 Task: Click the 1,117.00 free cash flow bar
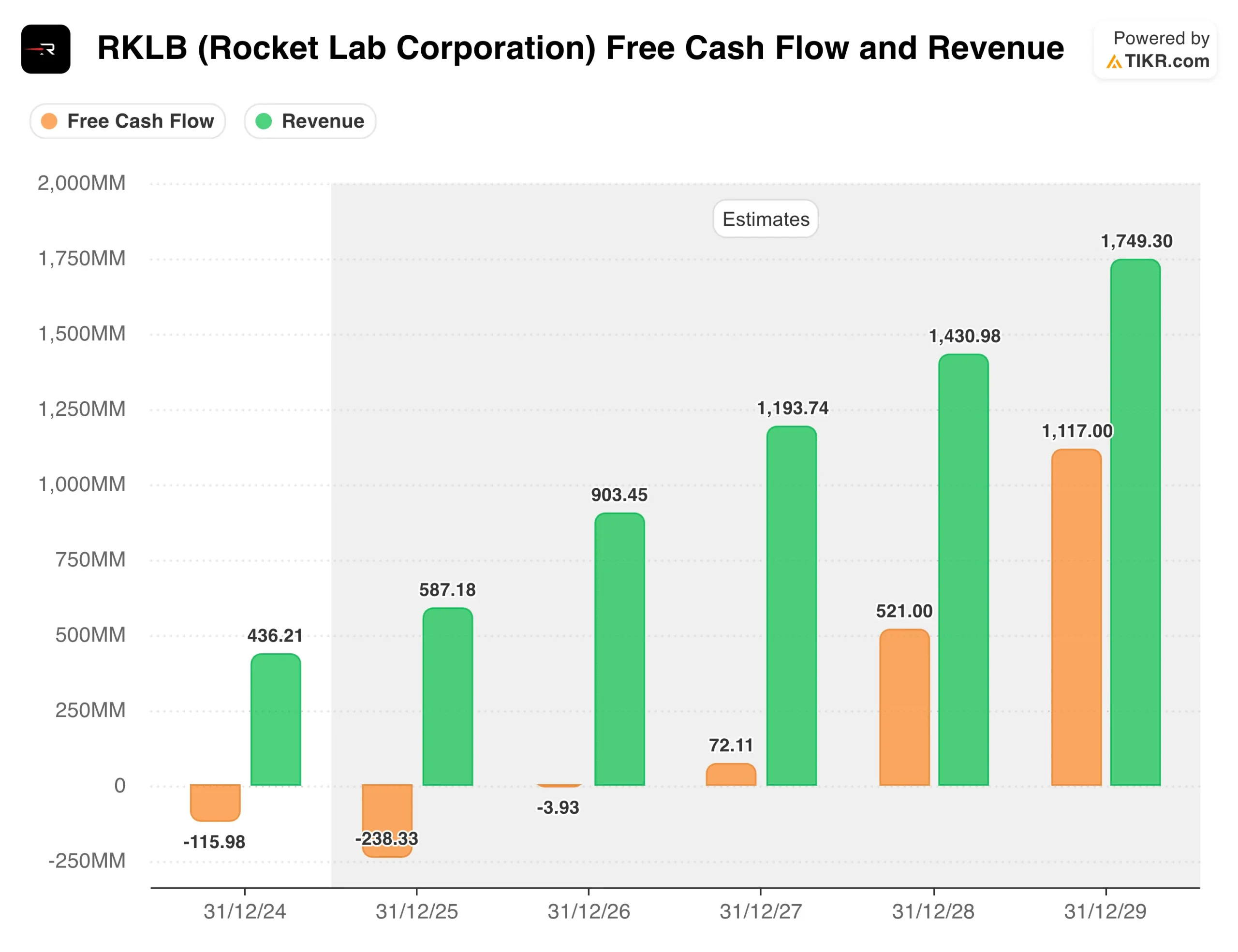pos(1076,618)
